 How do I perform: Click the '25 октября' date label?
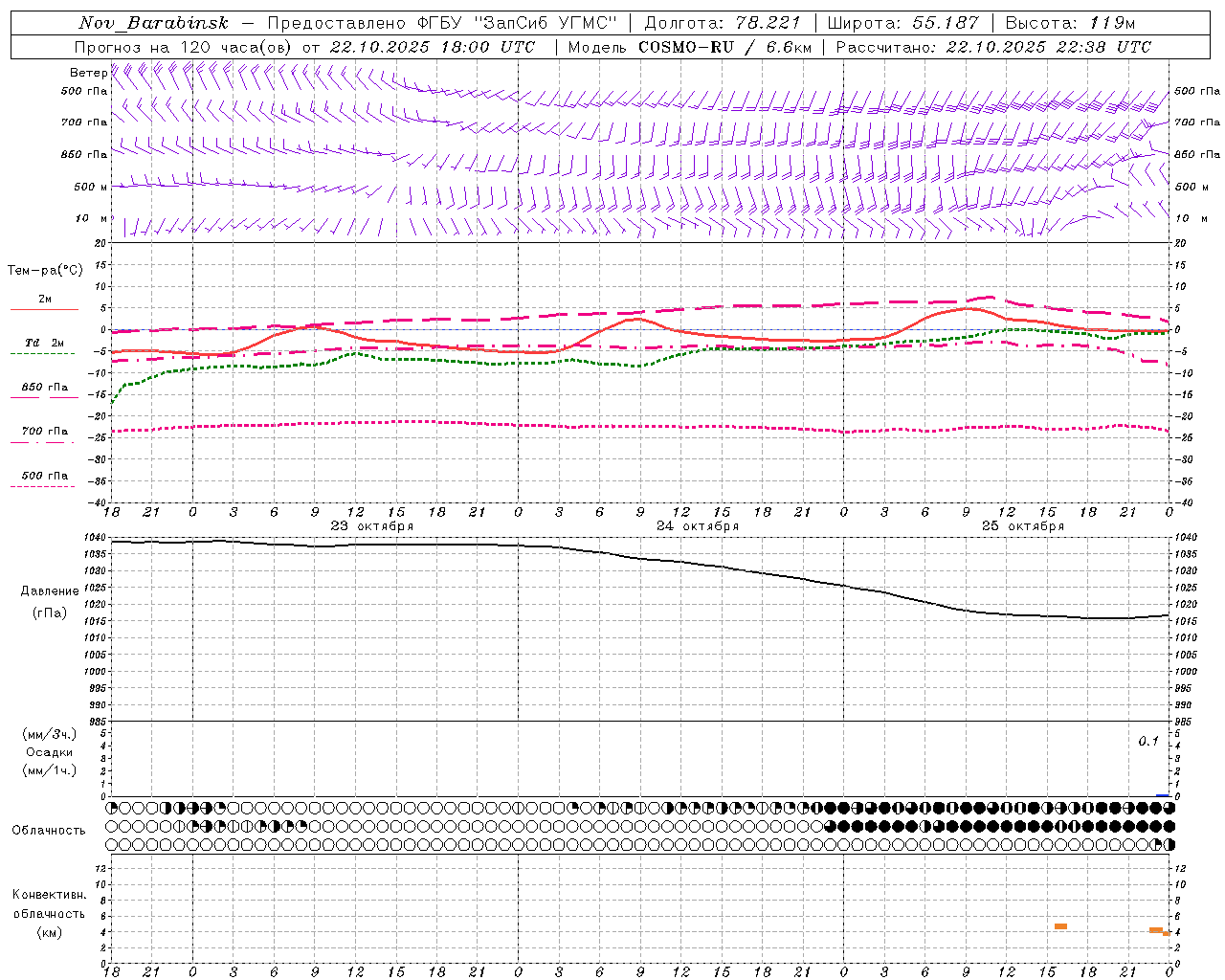(1023, 526)
